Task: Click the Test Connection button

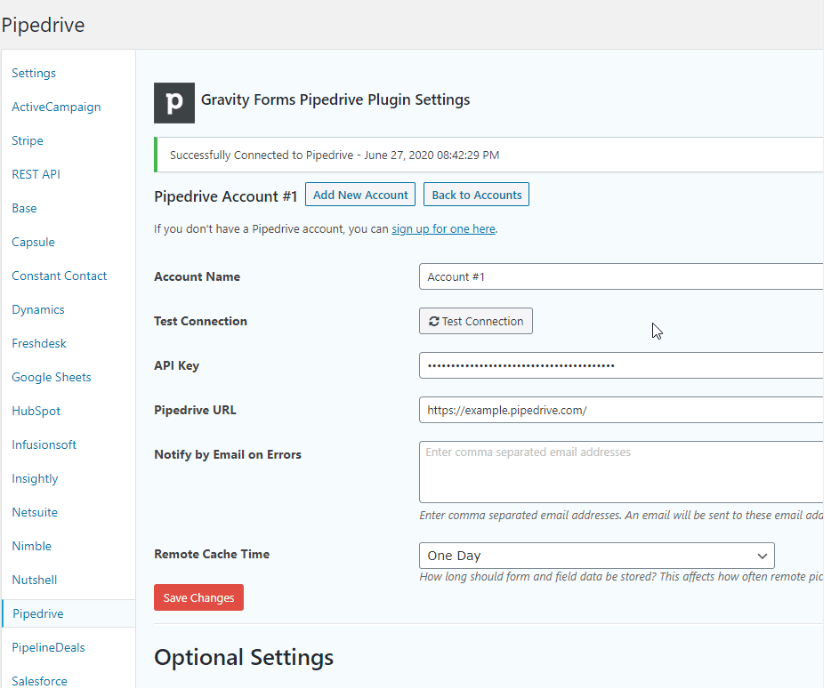Action: (476, 321)
